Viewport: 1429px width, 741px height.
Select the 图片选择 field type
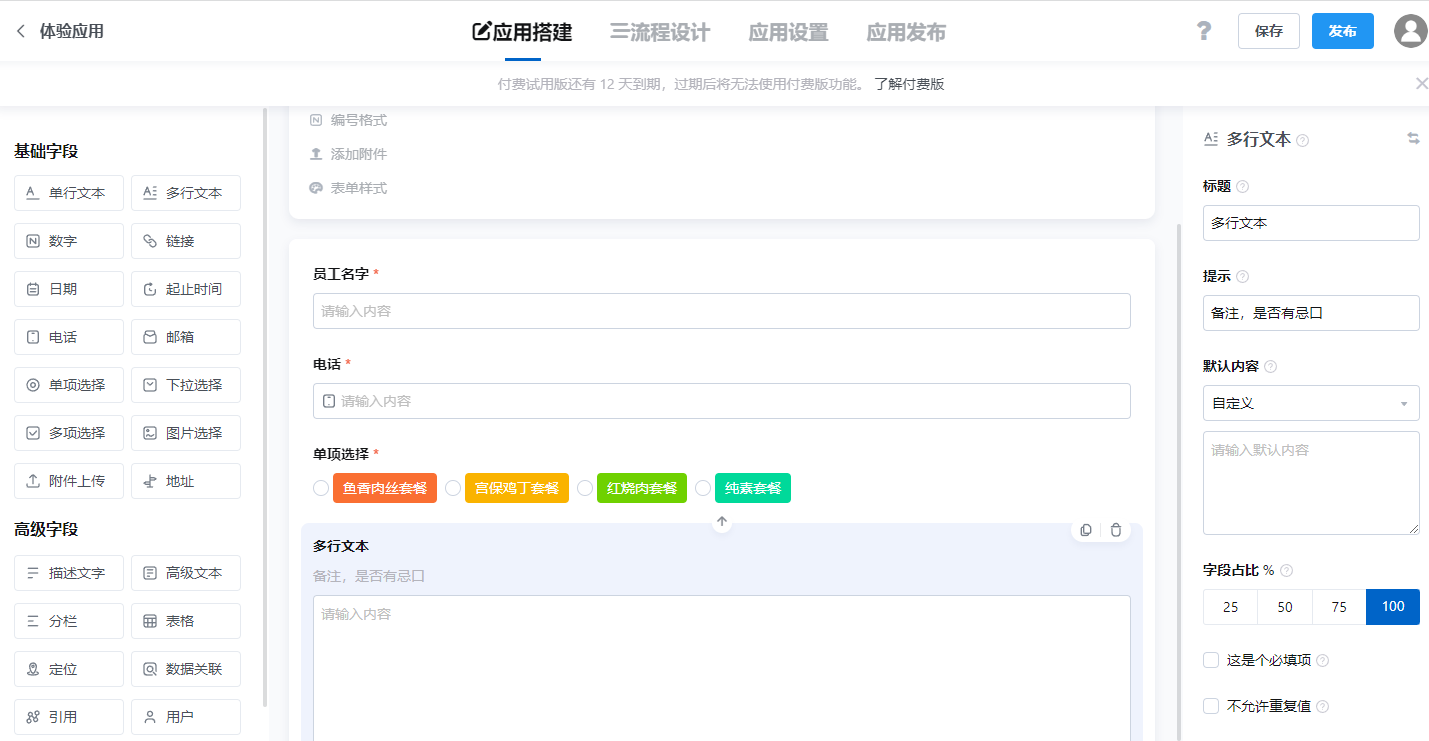pyautogui.click(x=185, y=432)
